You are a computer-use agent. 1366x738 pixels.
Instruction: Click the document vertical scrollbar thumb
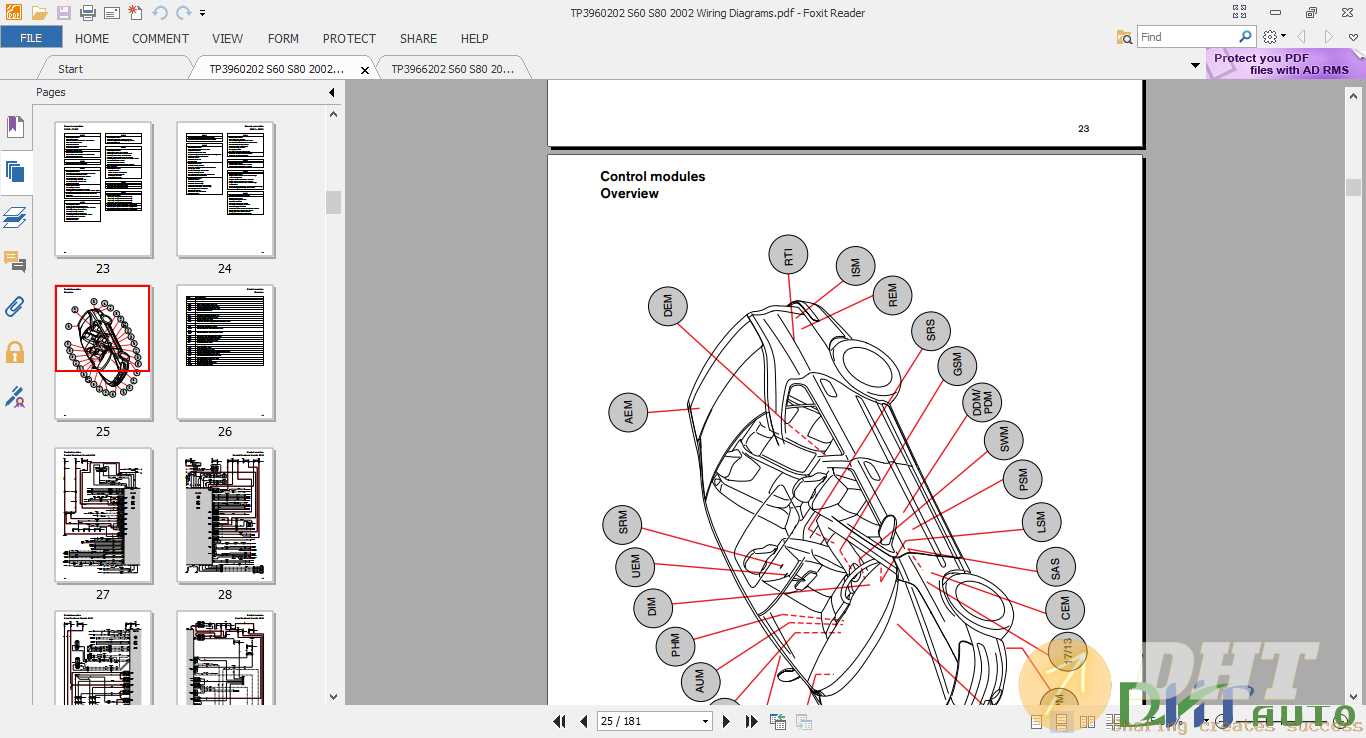[1353, 187]
